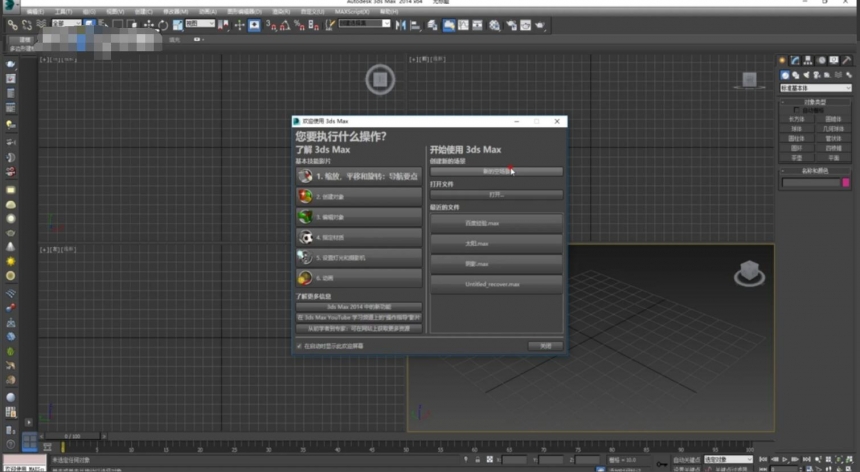Open the 3ds Max 2014 中的新功能 link
Viewport: 860px width, 472px height.
359,307
